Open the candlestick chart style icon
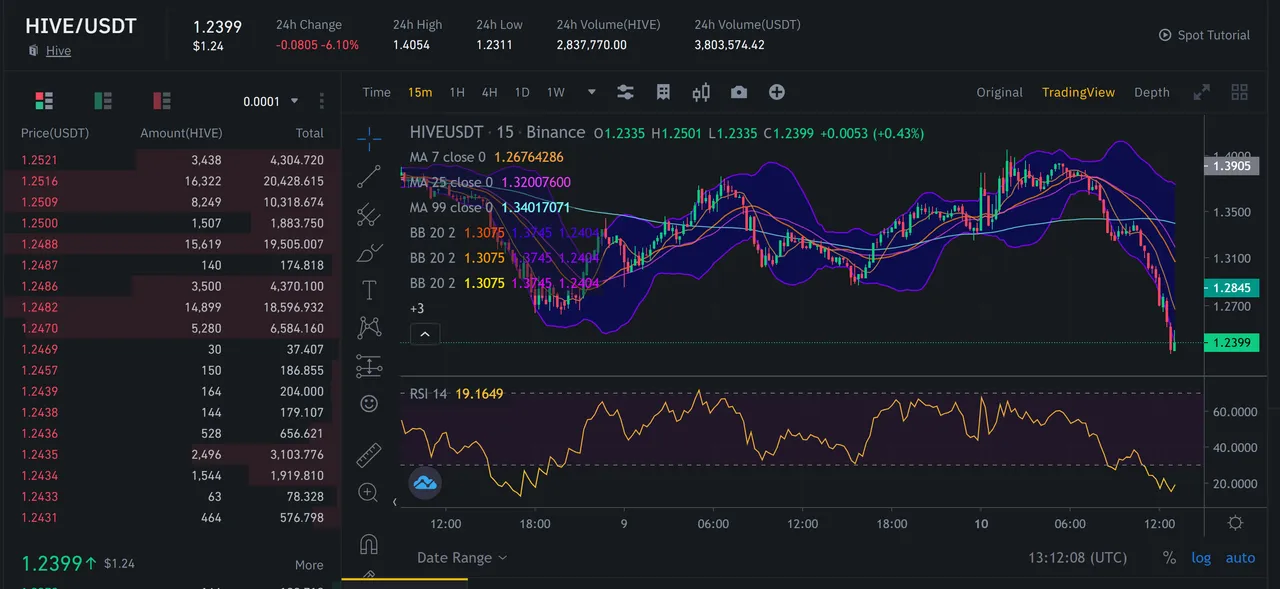Image resolution: width=1280 pixels, height=589 pixels. (x=701, y=92)
